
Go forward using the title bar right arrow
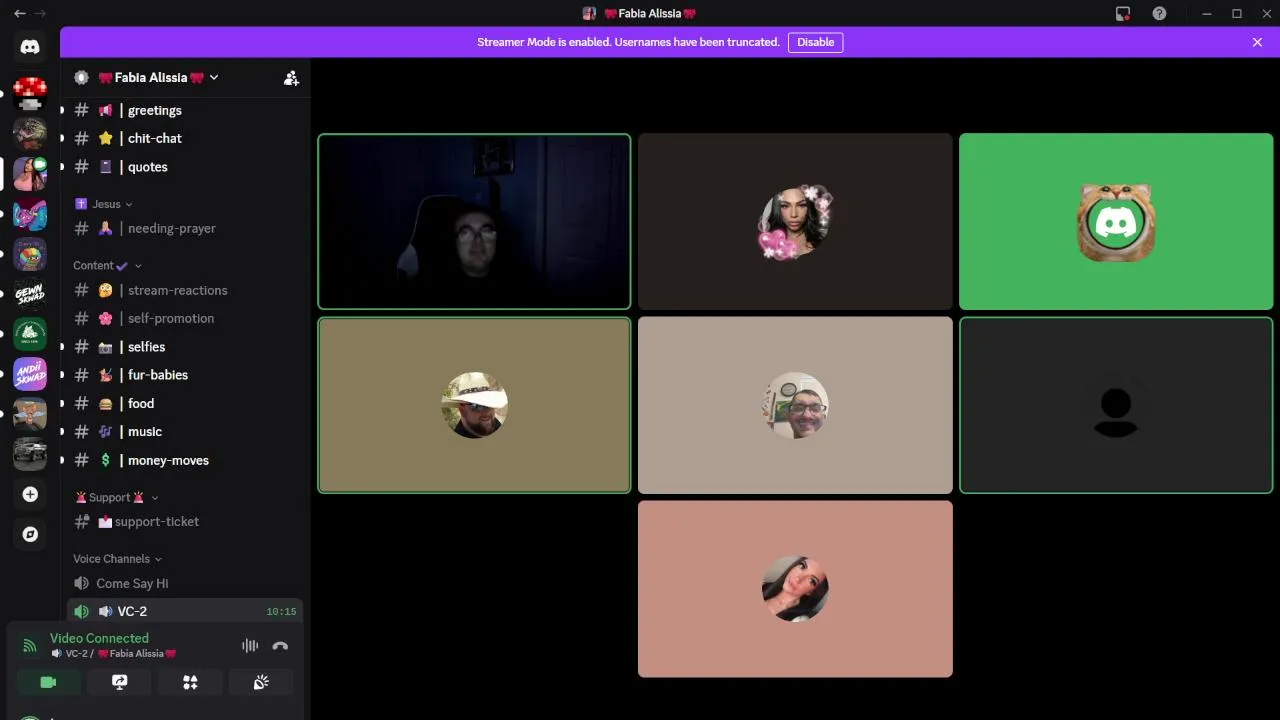point(40,13)
